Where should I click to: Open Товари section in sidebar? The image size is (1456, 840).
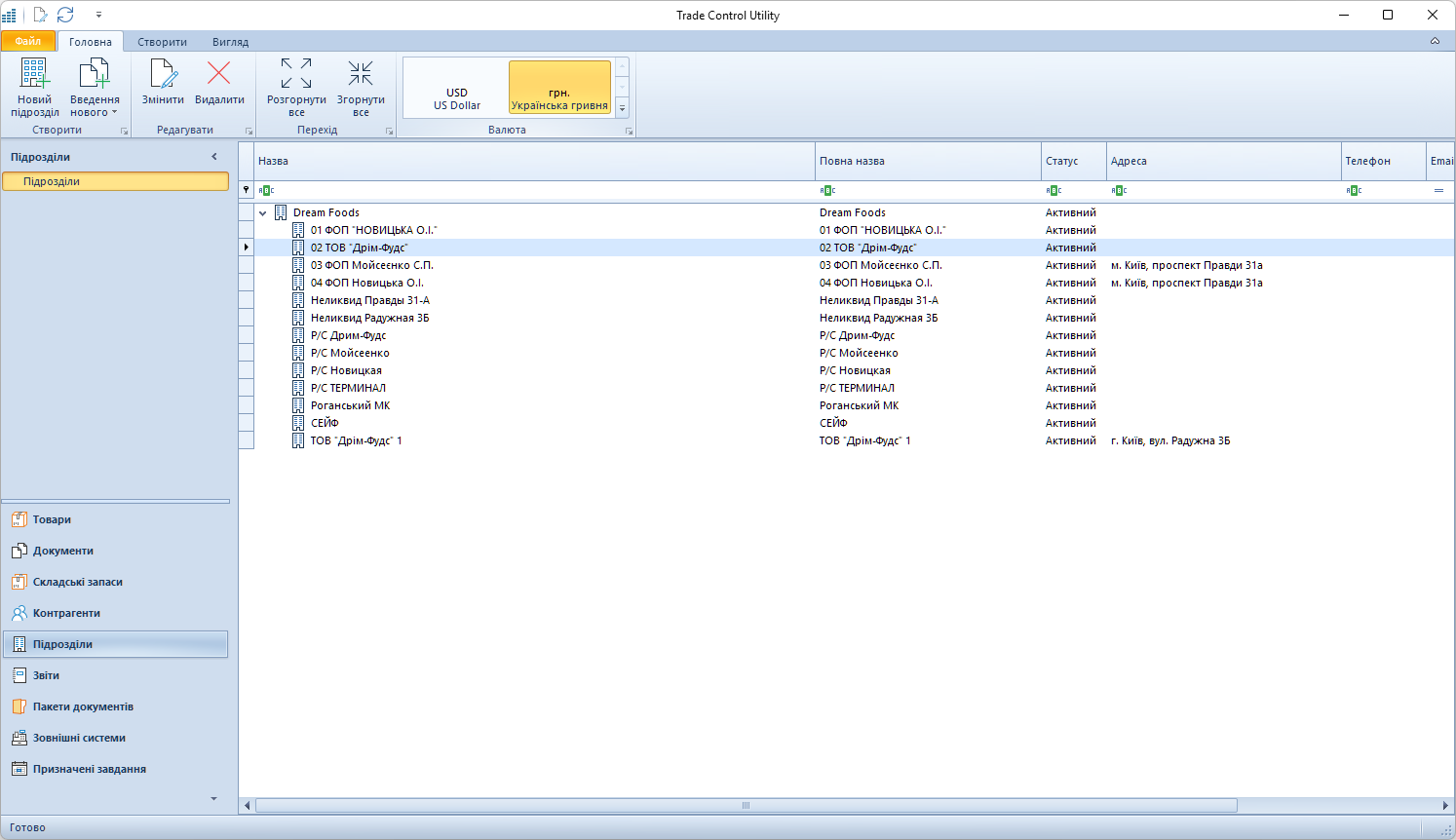coord(52,519)
